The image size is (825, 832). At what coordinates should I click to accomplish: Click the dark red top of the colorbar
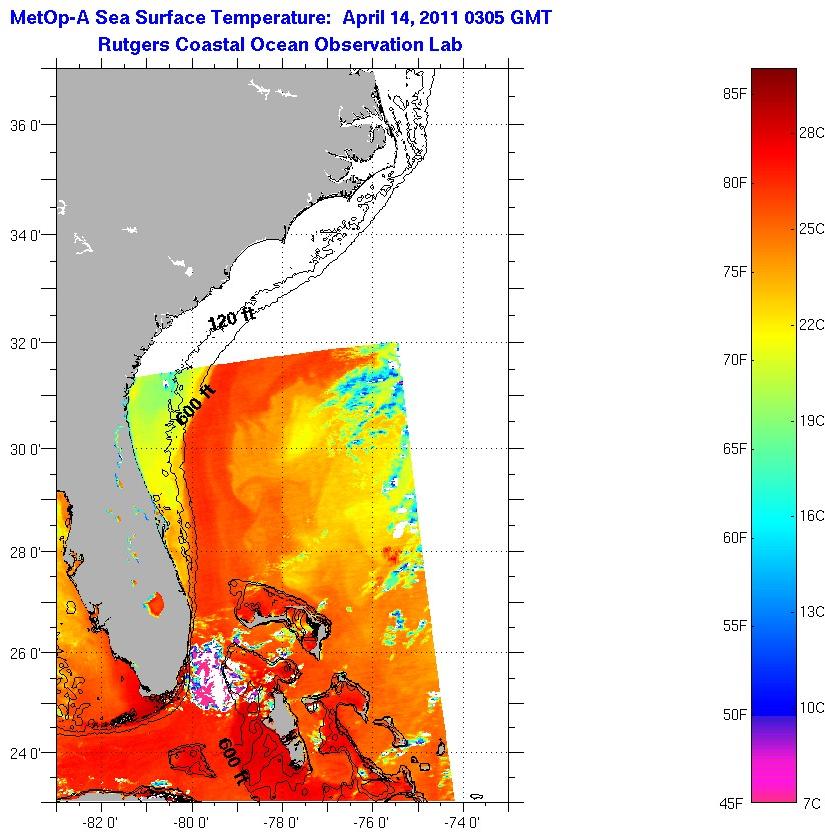pos(774,82)
